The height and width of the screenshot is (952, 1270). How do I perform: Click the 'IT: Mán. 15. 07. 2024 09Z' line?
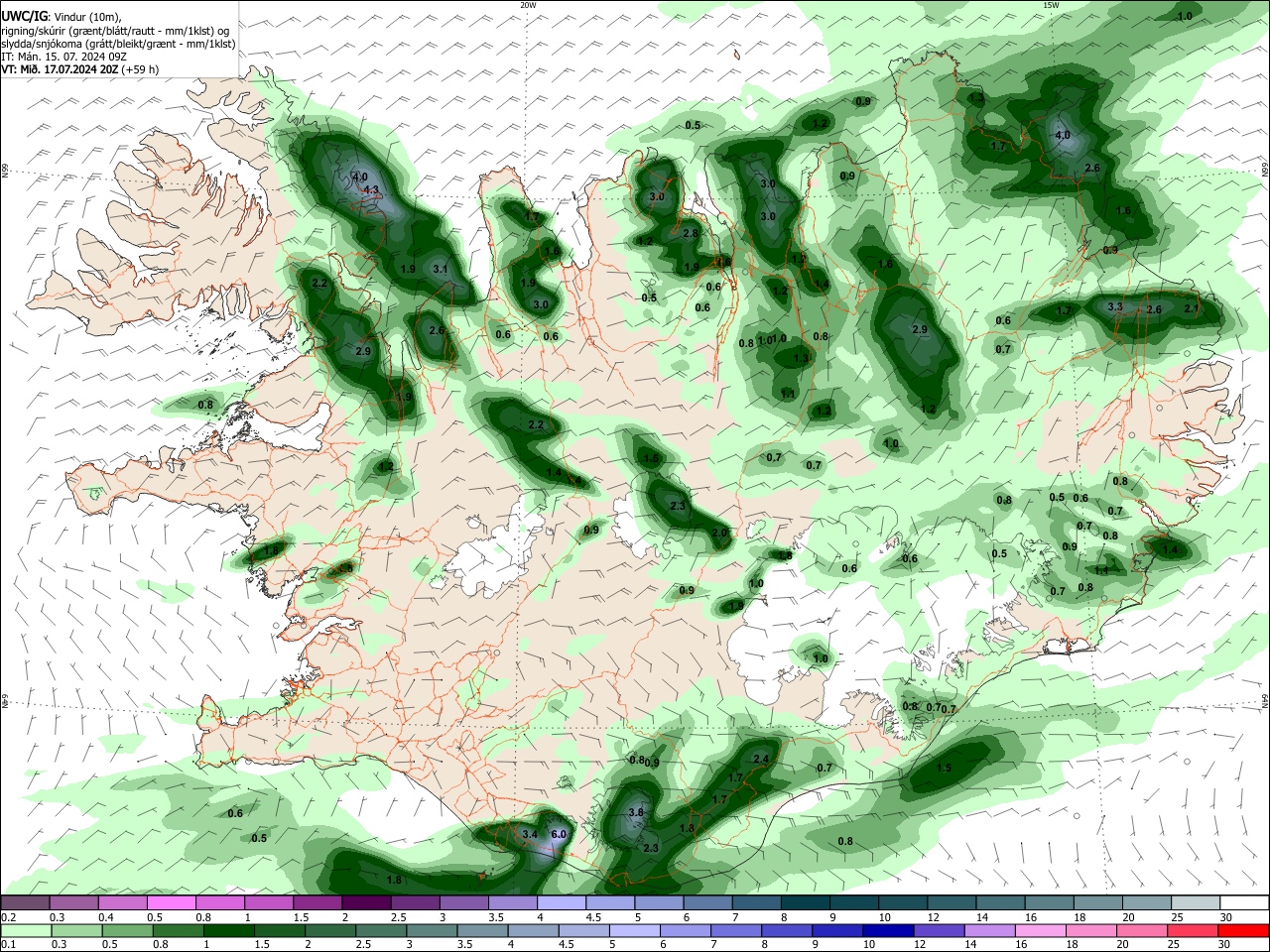point(63,57)
